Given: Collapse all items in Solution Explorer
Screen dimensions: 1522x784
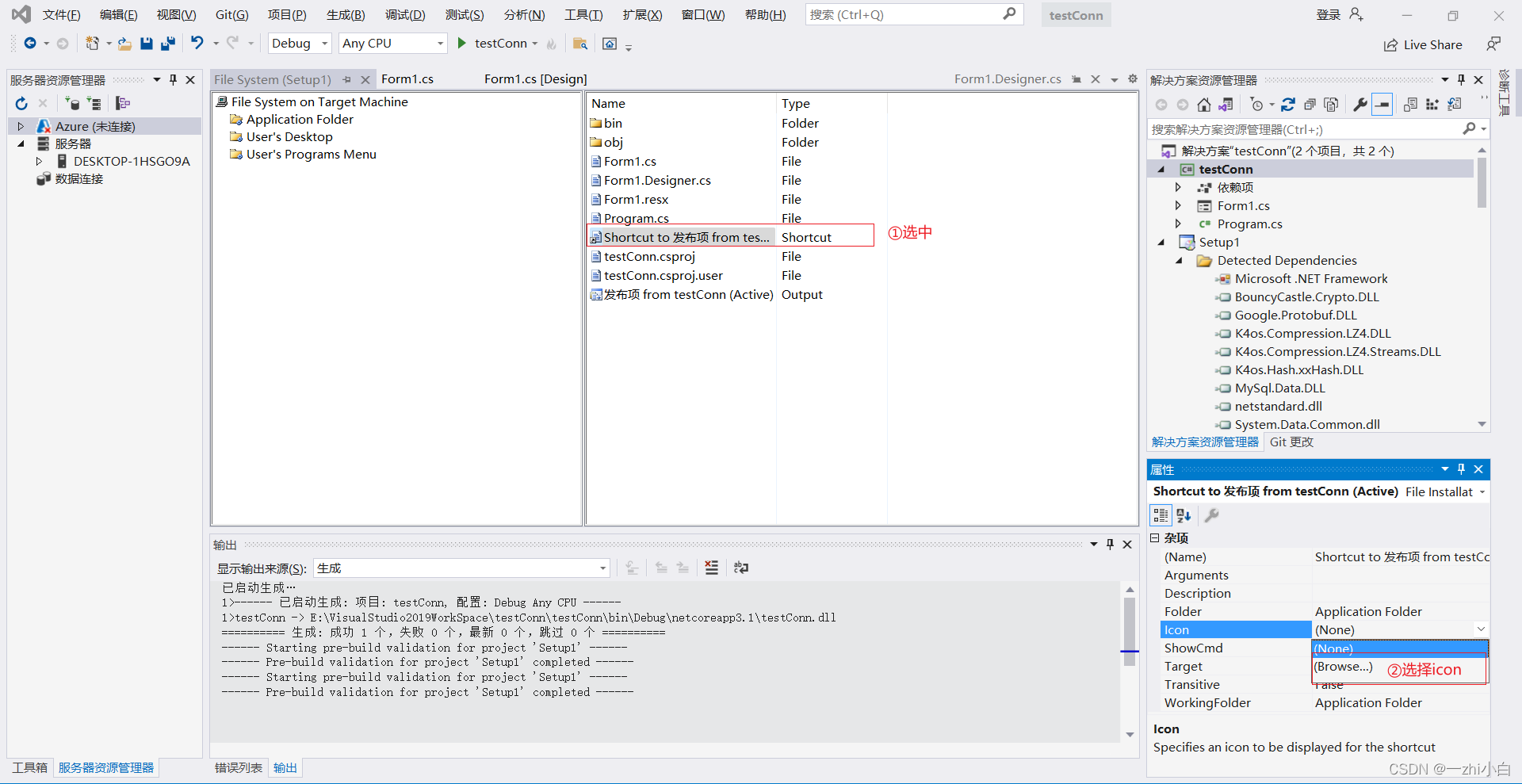Looking at the screenshot, I should (1310, 105).
